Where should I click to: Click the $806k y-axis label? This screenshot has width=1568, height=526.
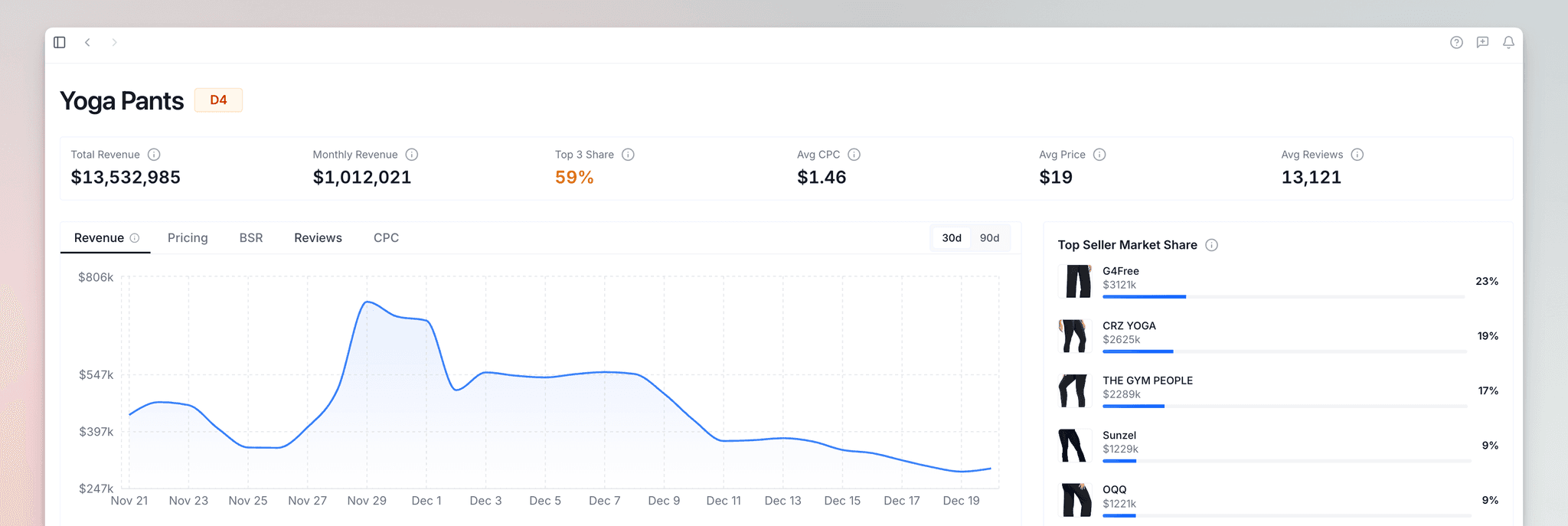(x=96, y=277)
